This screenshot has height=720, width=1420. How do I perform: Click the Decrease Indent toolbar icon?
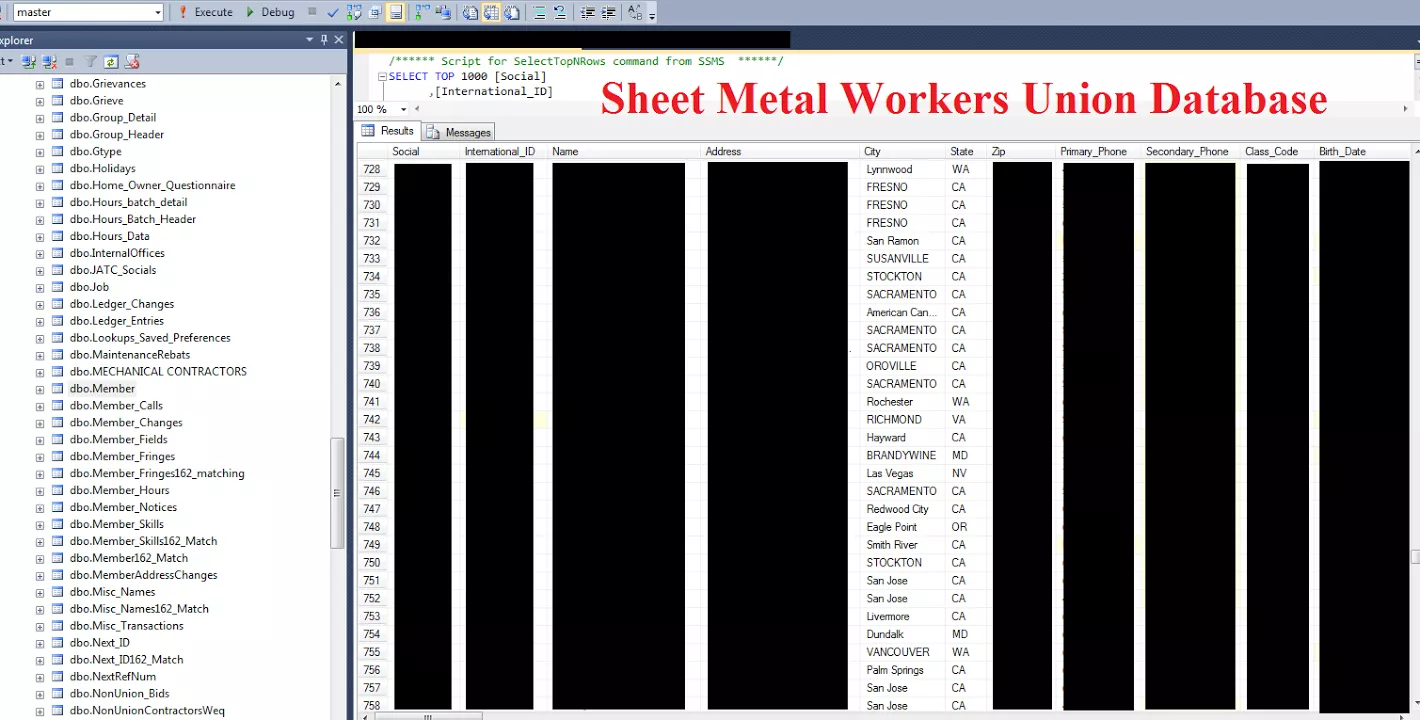pos(586,12)
